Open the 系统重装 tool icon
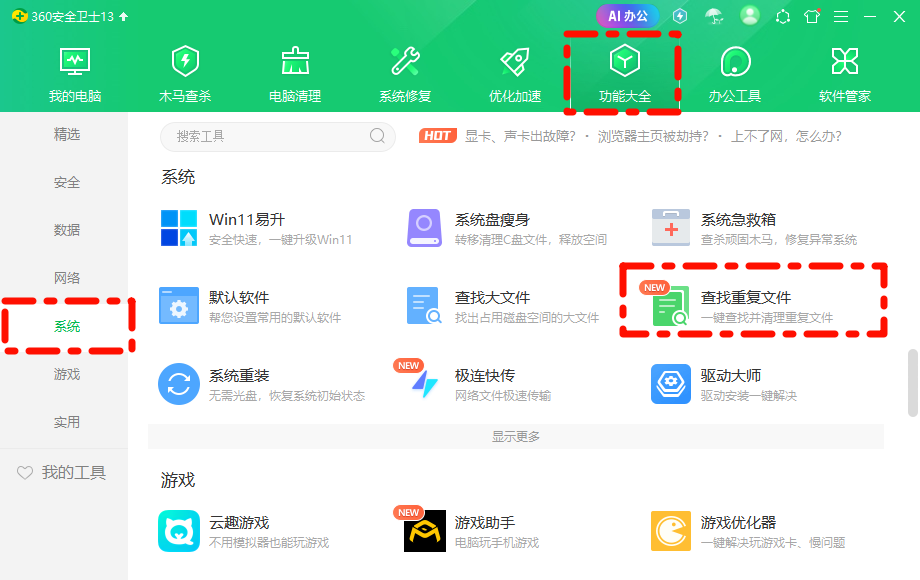Screen dimensions: 920x580 pos(179,384)
